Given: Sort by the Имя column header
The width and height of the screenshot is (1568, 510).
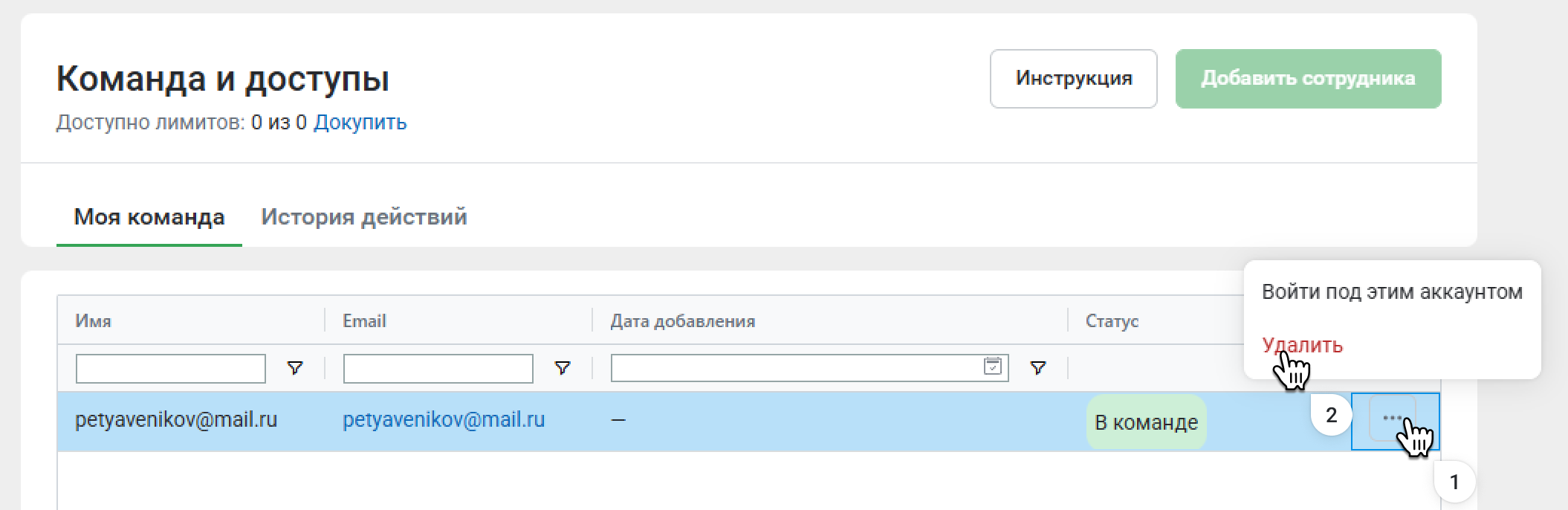Looking at the screenshot, I should (94, 321).
